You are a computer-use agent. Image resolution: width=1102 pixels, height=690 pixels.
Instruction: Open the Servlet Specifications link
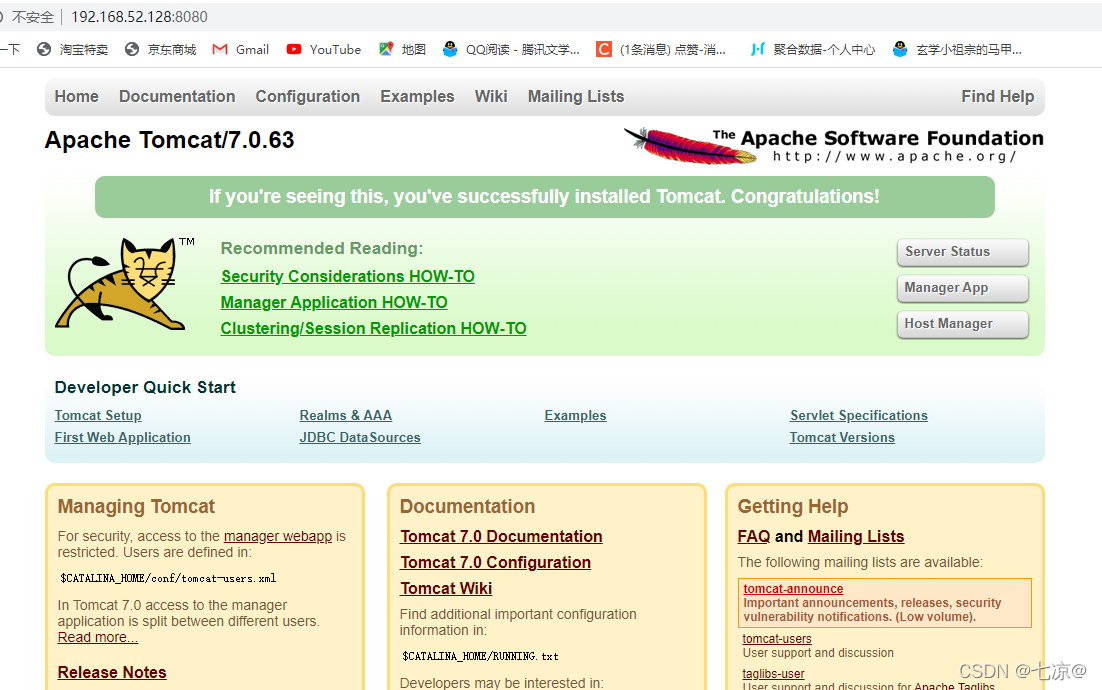click(x=859, y=415)
